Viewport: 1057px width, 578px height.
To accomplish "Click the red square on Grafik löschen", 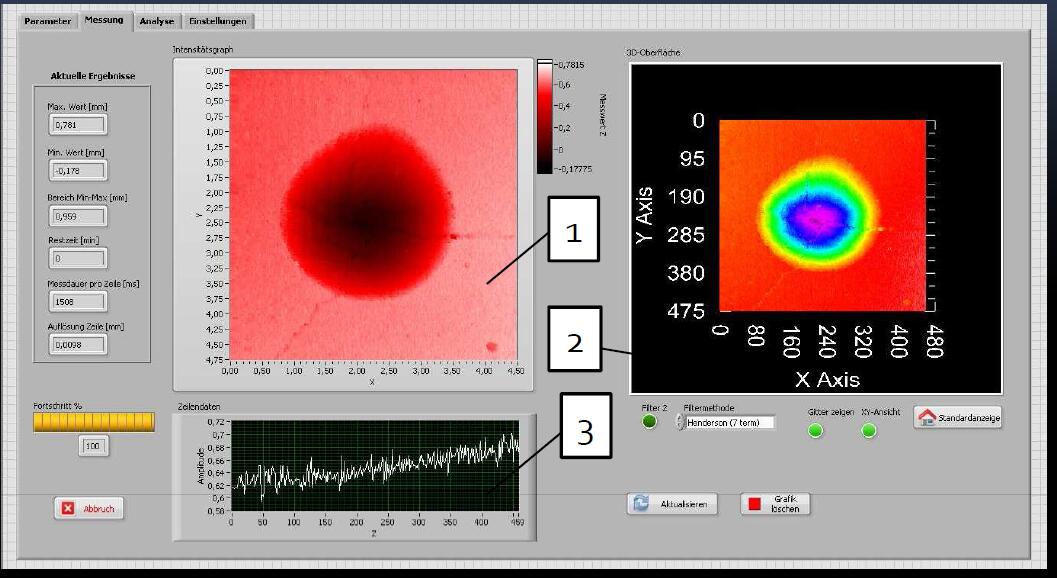I will (755, 504).
